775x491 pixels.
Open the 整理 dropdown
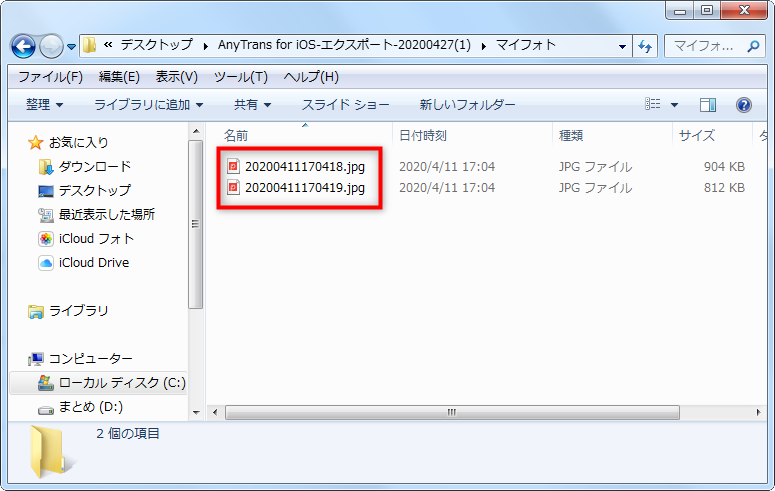click(x=44, y=105)
